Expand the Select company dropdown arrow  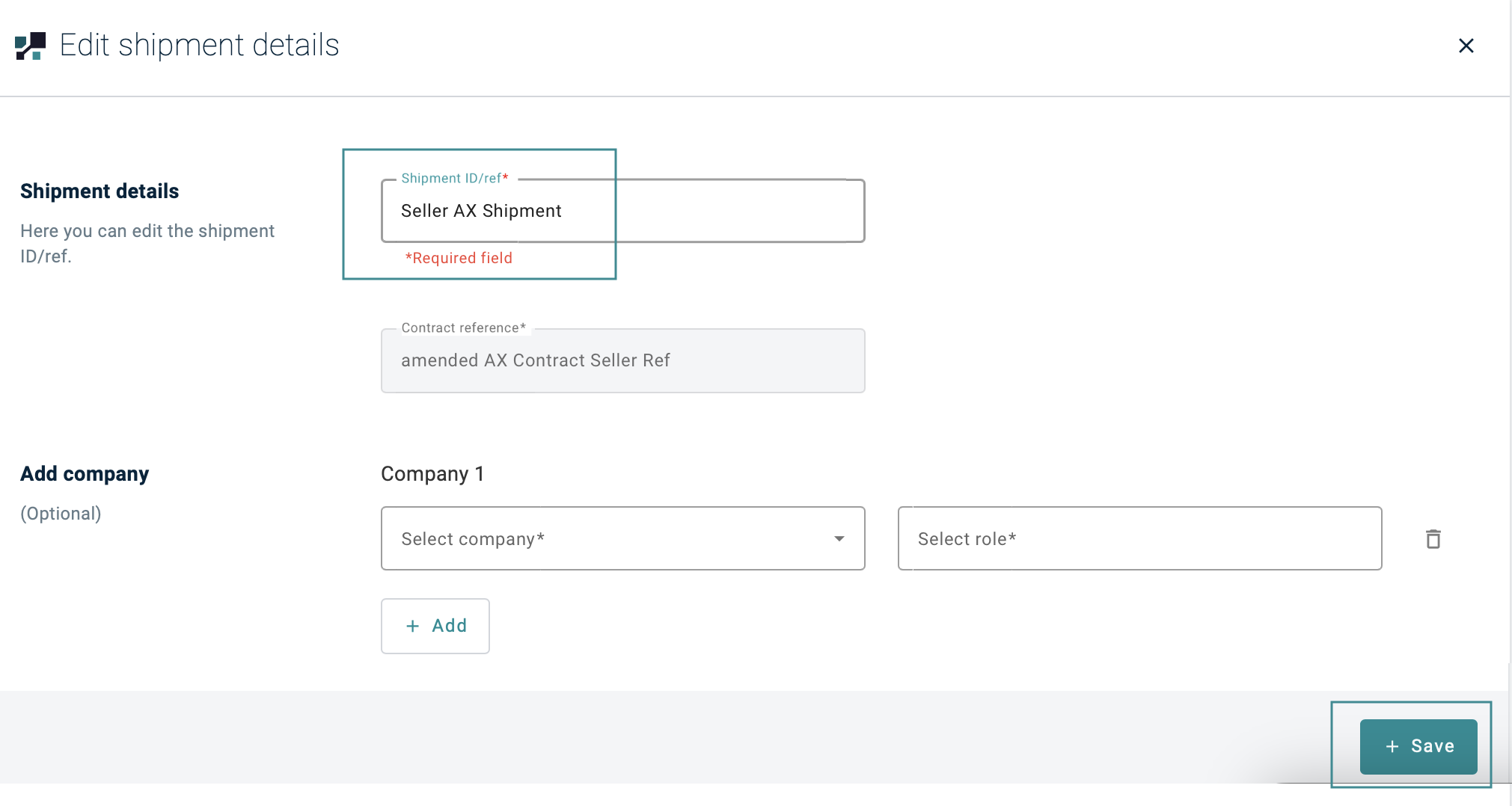tap(839, 539)
